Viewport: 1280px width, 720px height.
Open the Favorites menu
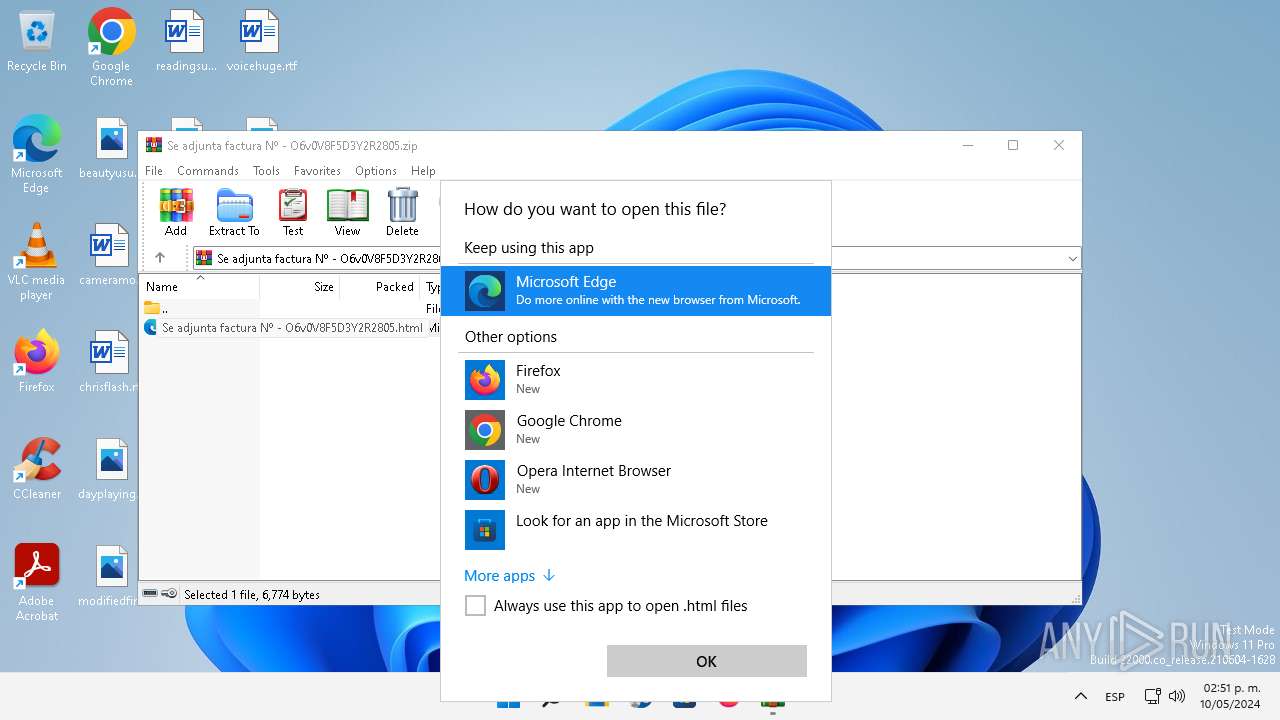tap(317, 171)
